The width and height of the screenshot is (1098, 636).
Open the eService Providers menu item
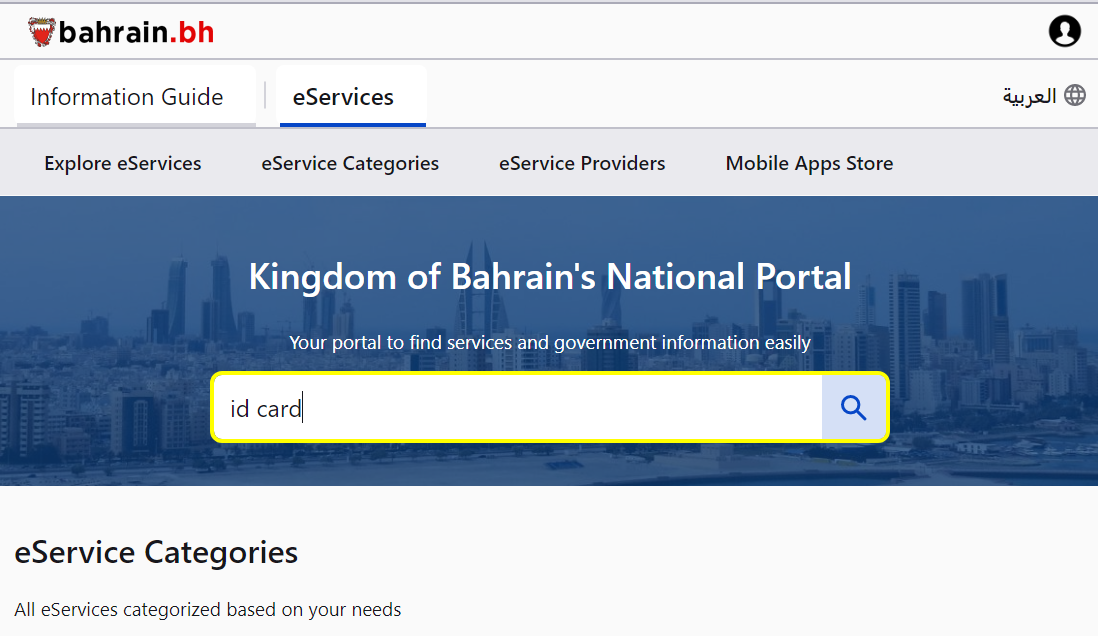[582, 163]
